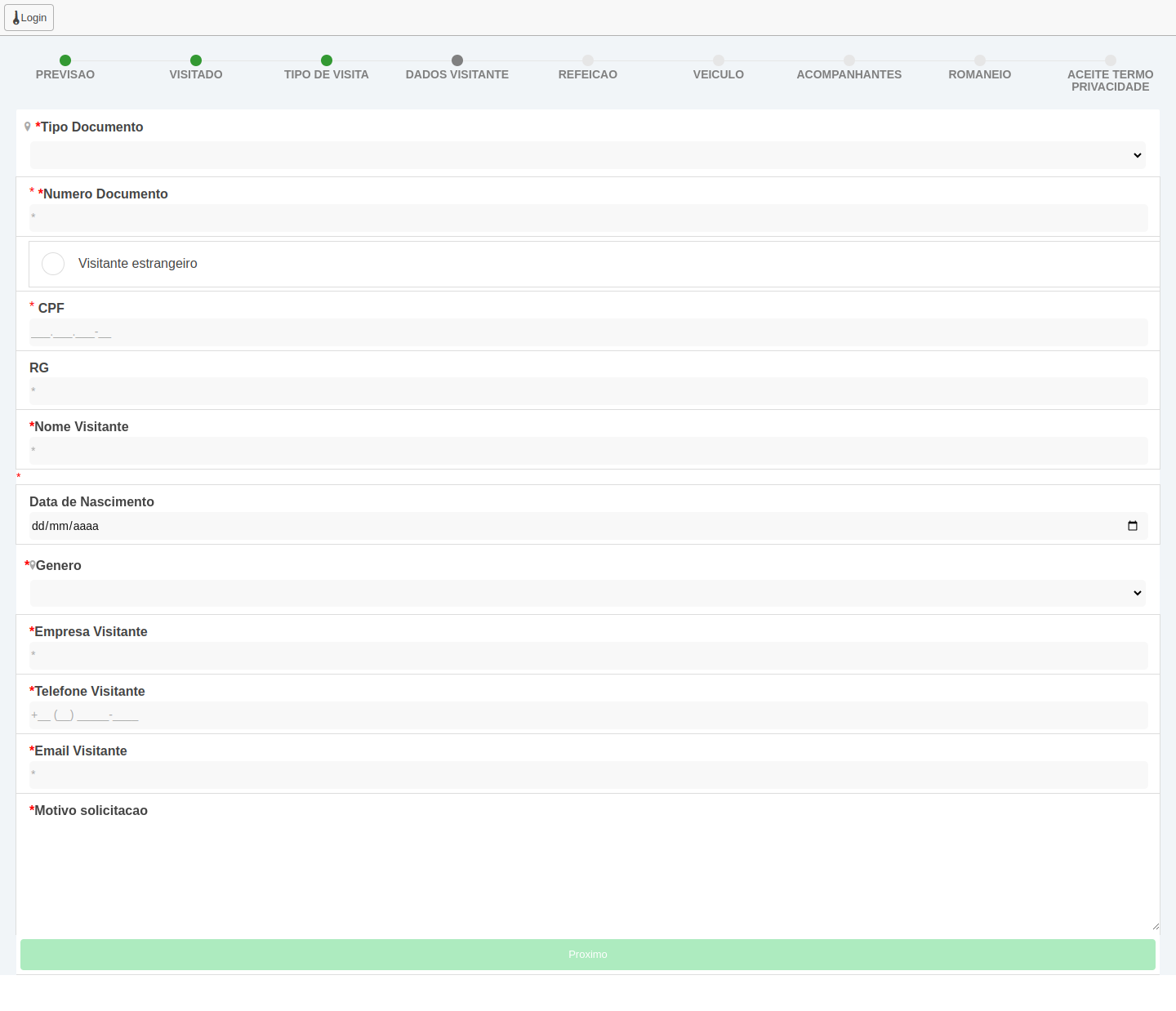The image size is (1176, 1011).
Task: Focus the Nome Visitante text field
Action: [588, 450]
